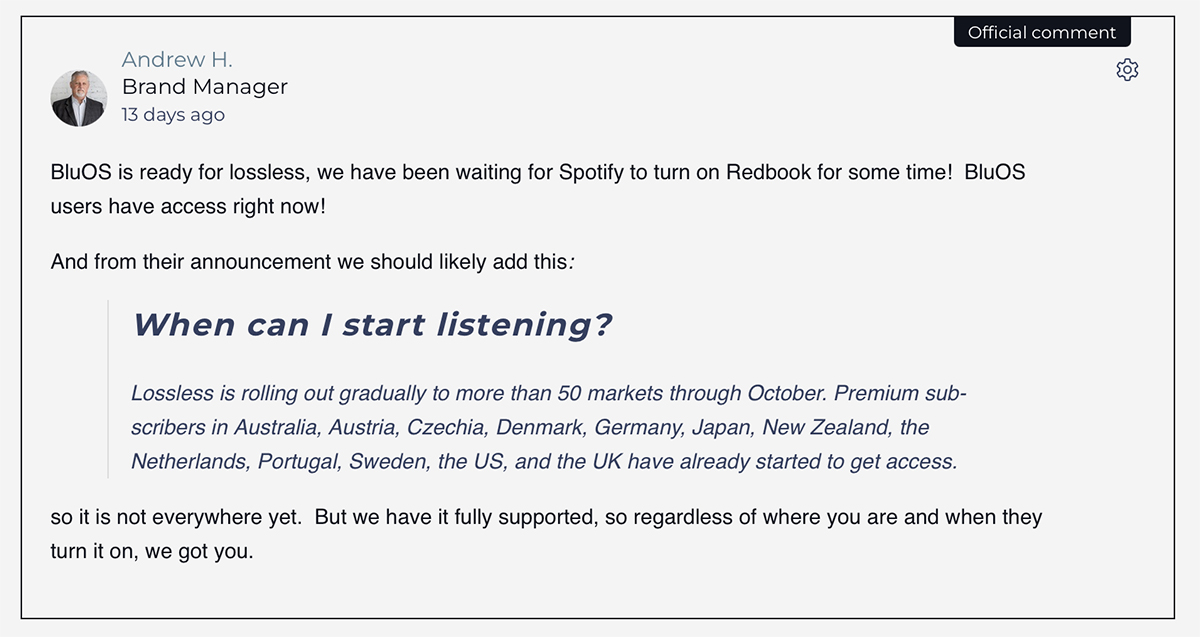The image size is (1200, 637).
Task: Click Andrew H.'s profile avatar photo
Action: (x=78, y=98)
